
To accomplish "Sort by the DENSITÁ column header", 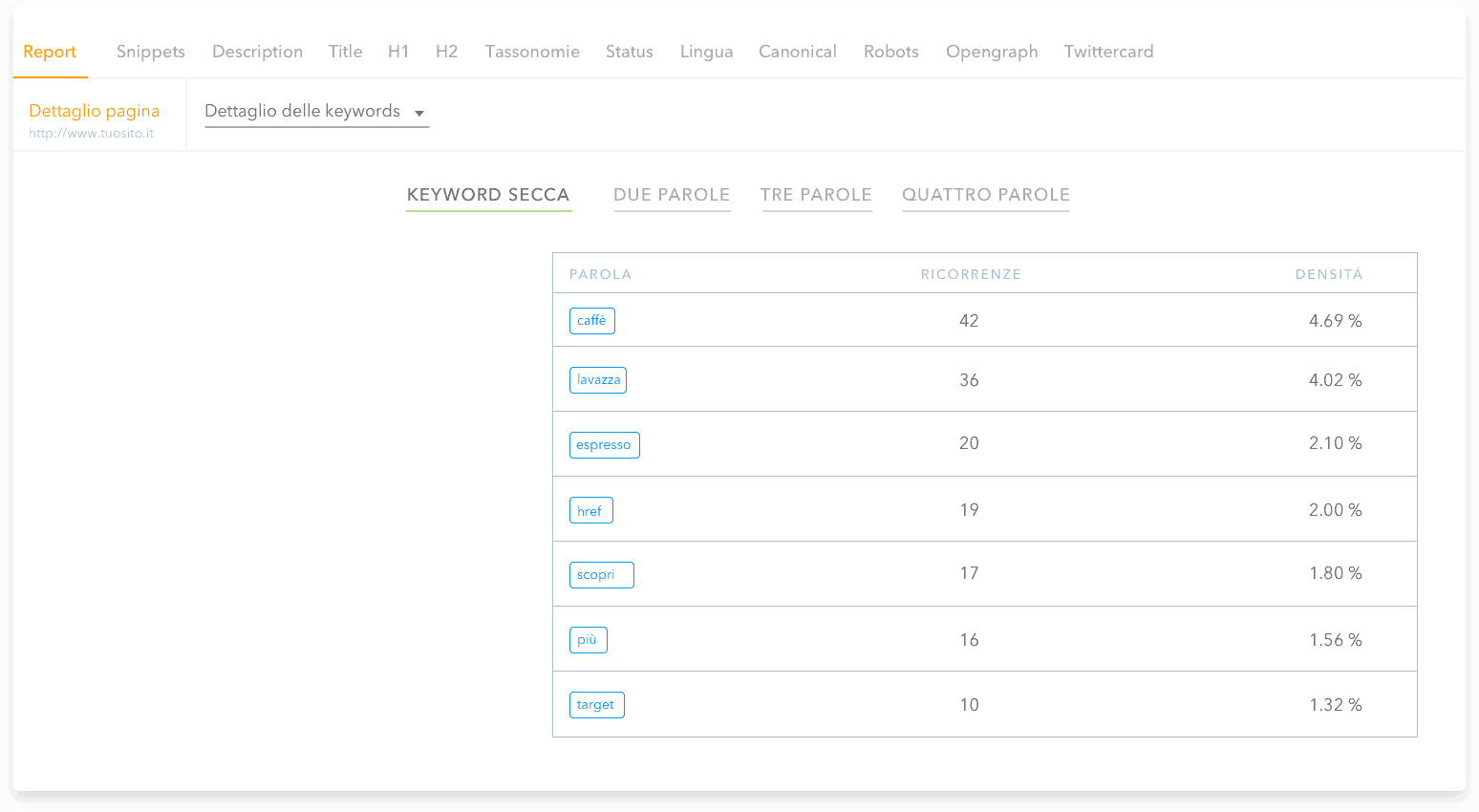I will (1329, 274).
